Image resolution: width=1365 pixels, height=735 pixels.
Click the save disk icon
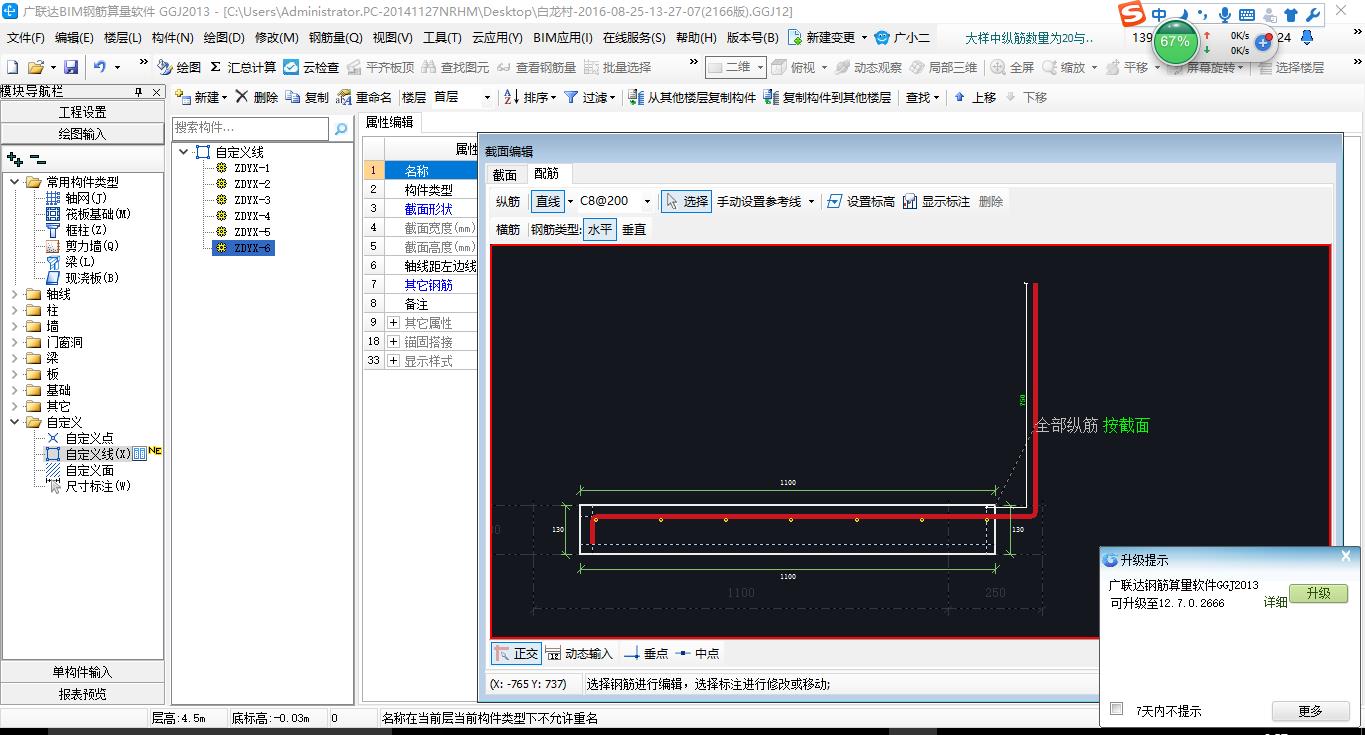click(71, 67)
